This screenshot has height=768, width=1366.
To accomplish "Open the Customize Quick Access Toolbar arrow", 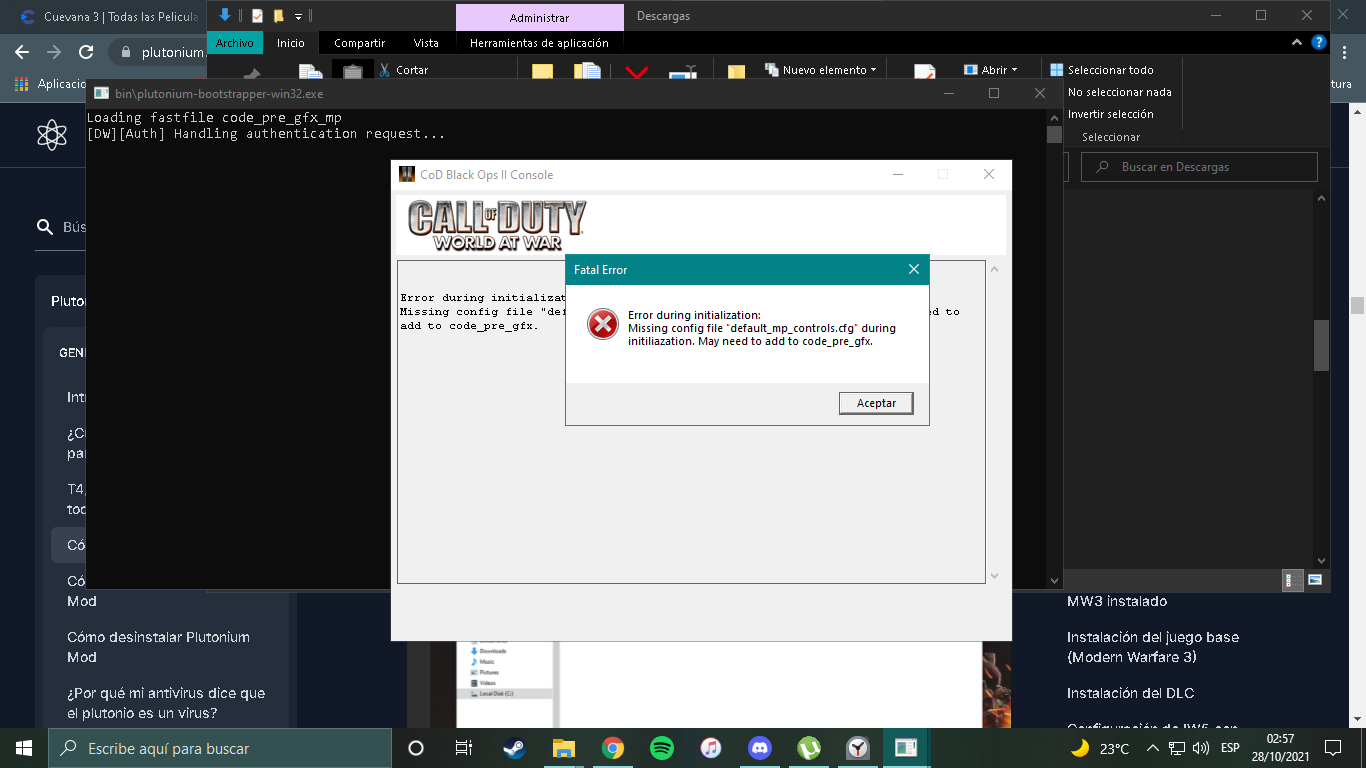I will coord(298,17).
